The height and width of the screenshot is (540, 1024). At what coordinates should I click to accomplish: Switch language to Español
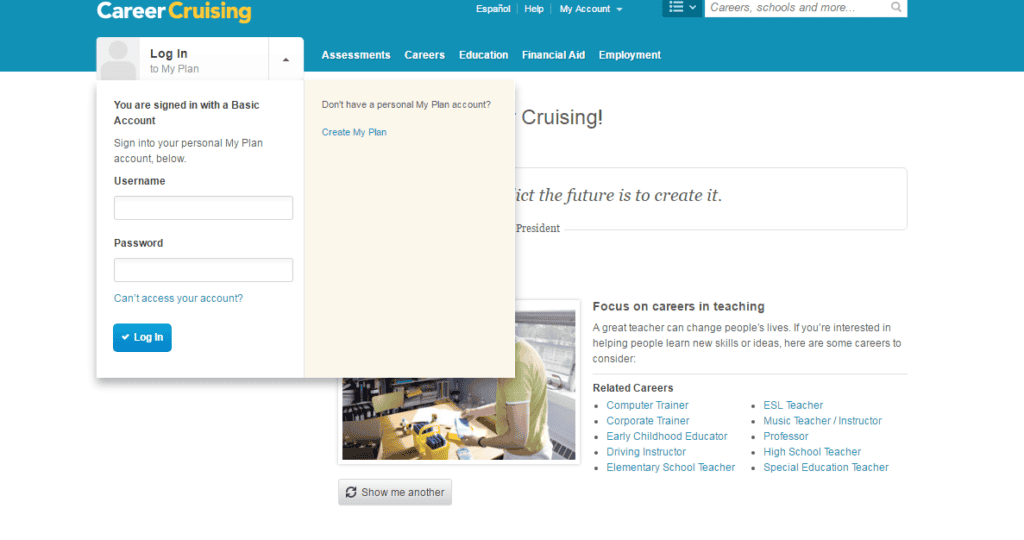[493, 8]
